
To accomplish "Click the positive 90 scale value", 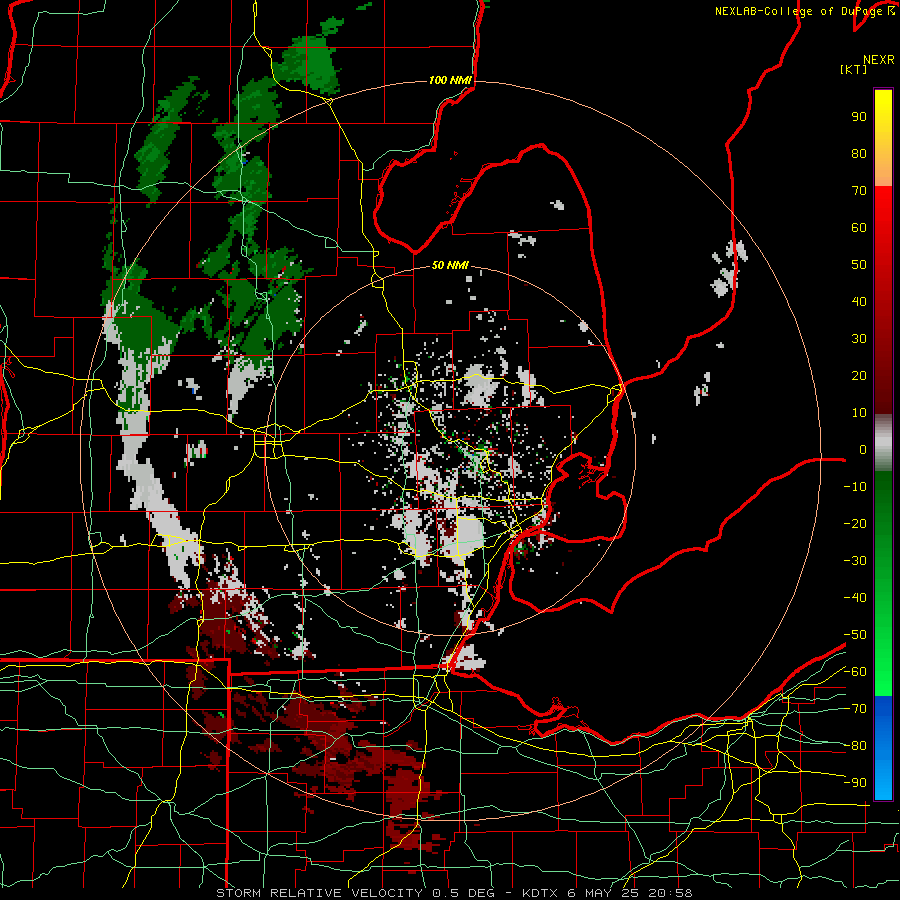I will tap(859, 117).
